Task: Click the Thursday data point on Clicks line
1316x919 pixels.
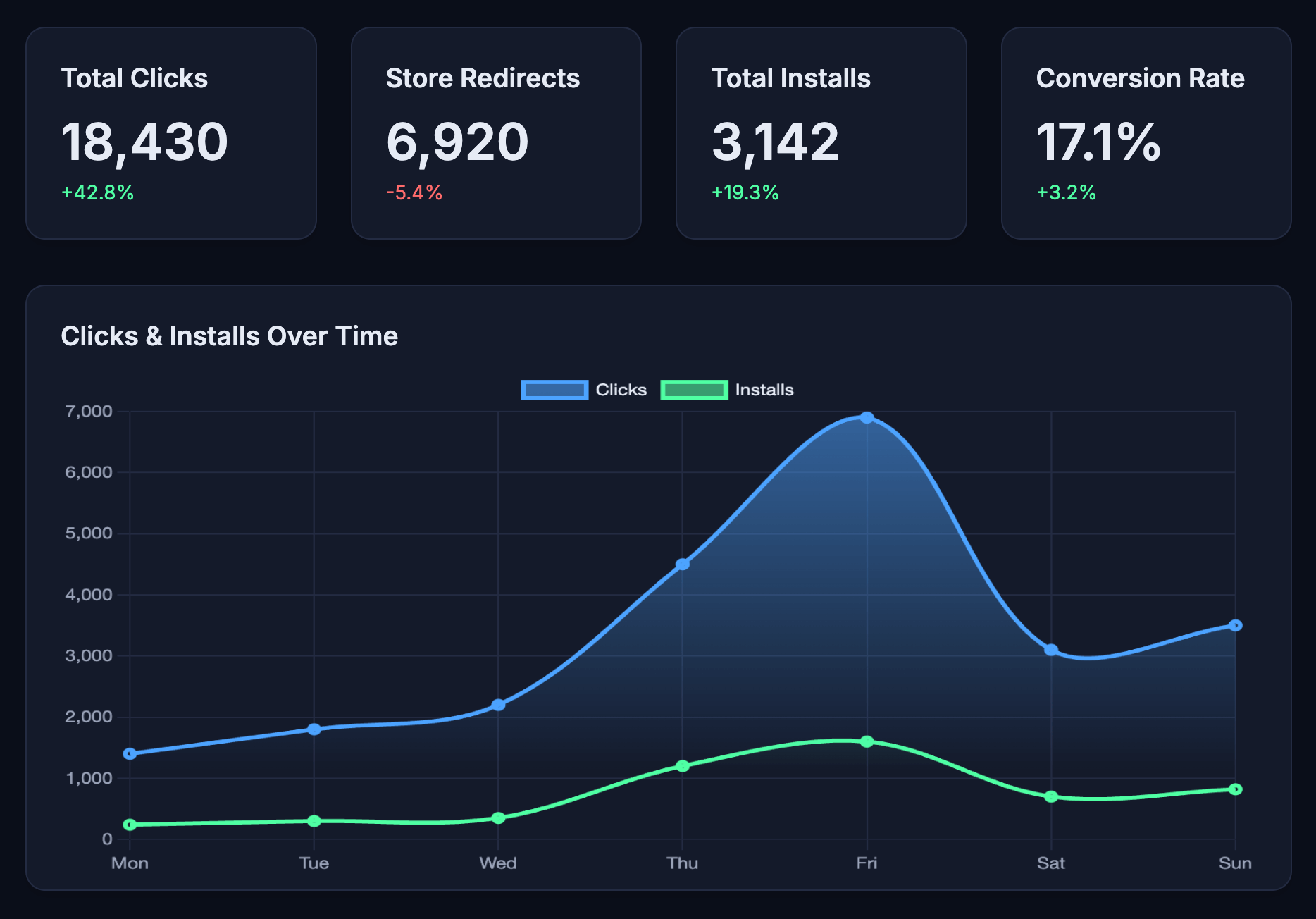Action: (682, 565)
